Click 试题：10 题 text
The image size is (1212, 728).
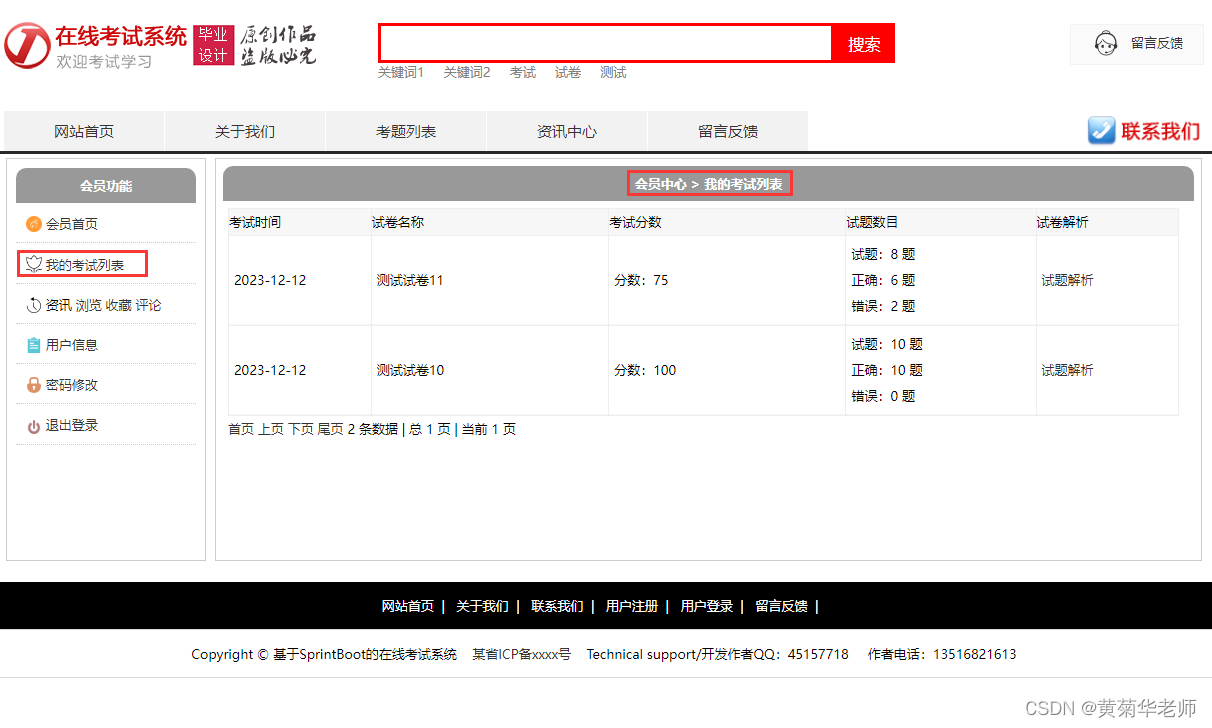[x=887, y=345]
